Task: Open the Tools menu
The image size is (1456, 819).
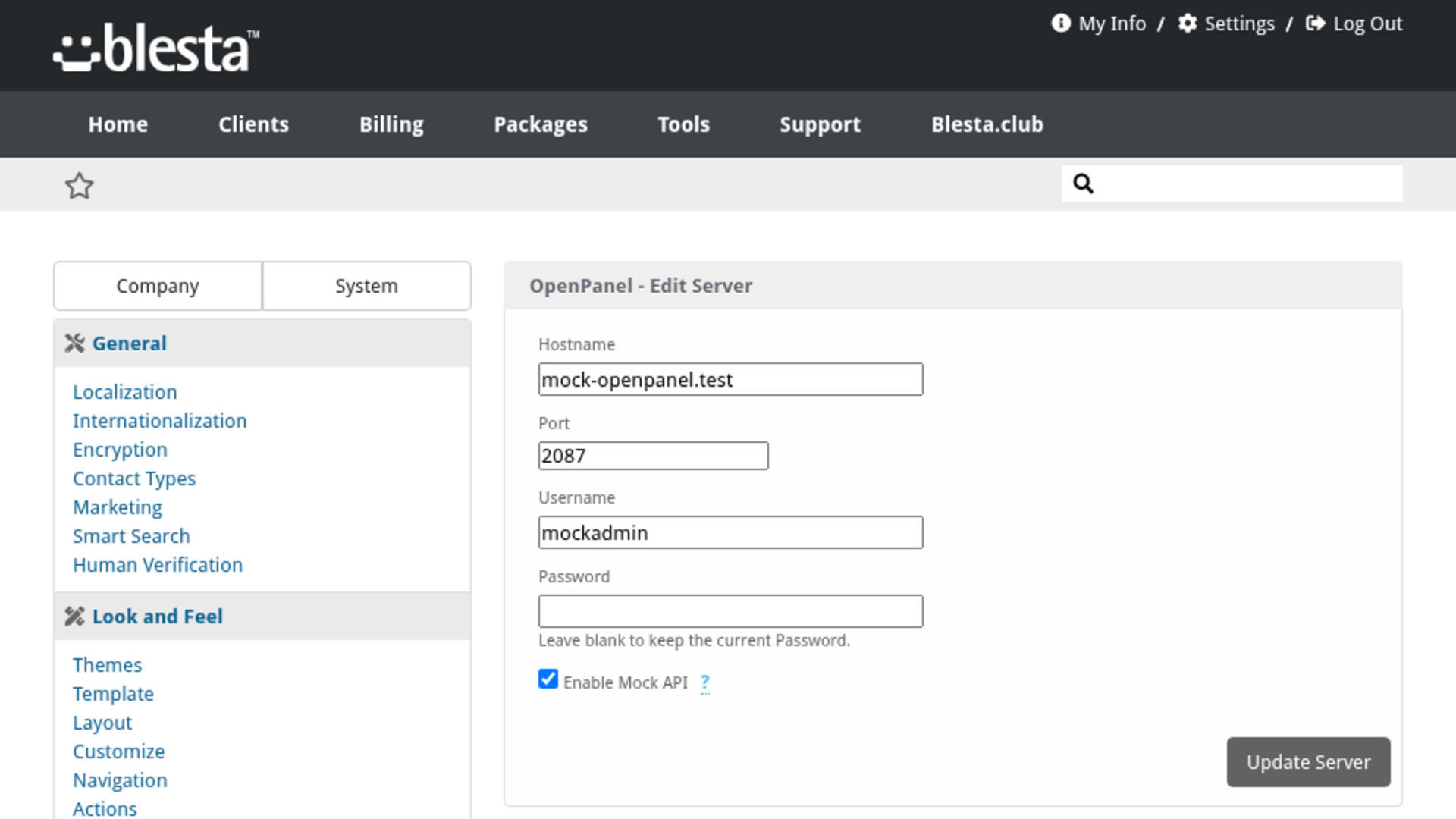Action: 683,124
